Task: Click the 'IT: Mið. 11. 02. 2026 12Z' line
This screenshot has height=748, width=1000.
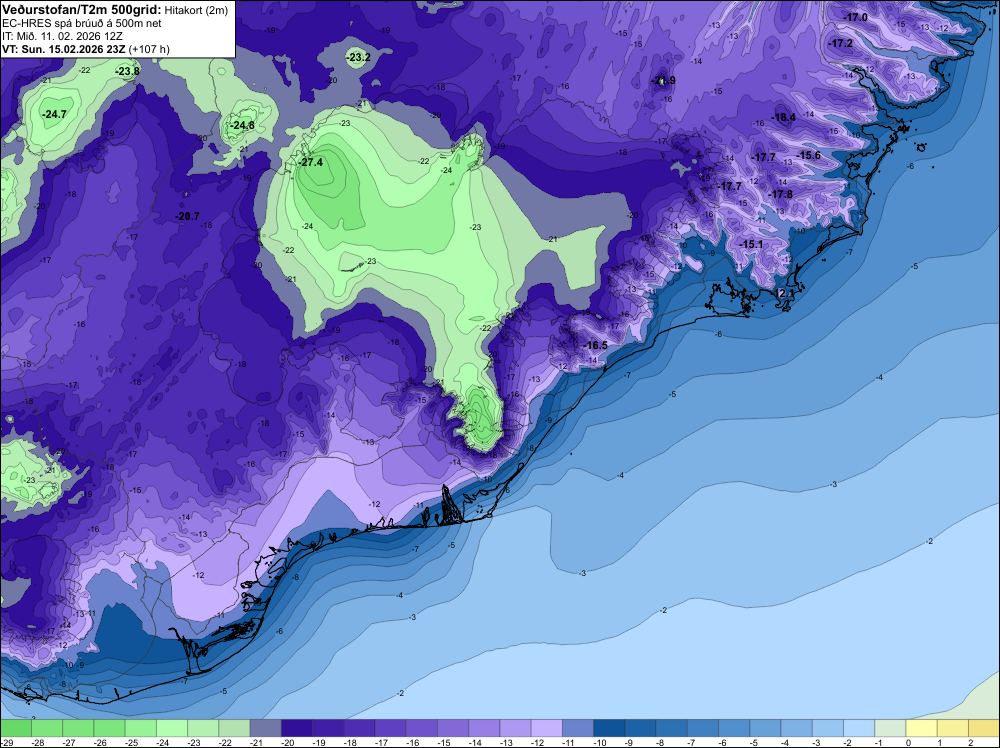Action: click(x=62, y=36)
